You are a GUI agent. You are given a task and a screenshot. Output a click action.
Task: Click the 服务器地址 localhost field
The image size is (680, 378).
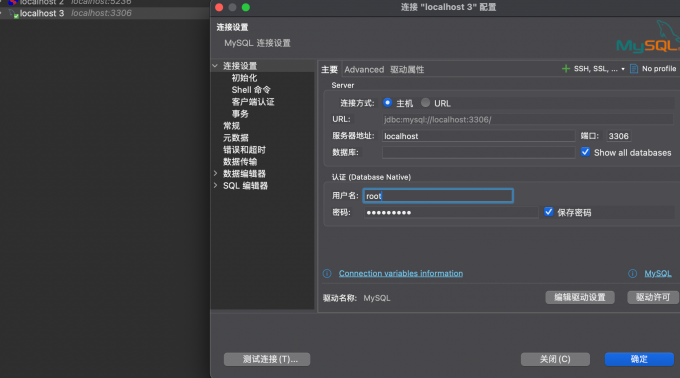point(478,136)
